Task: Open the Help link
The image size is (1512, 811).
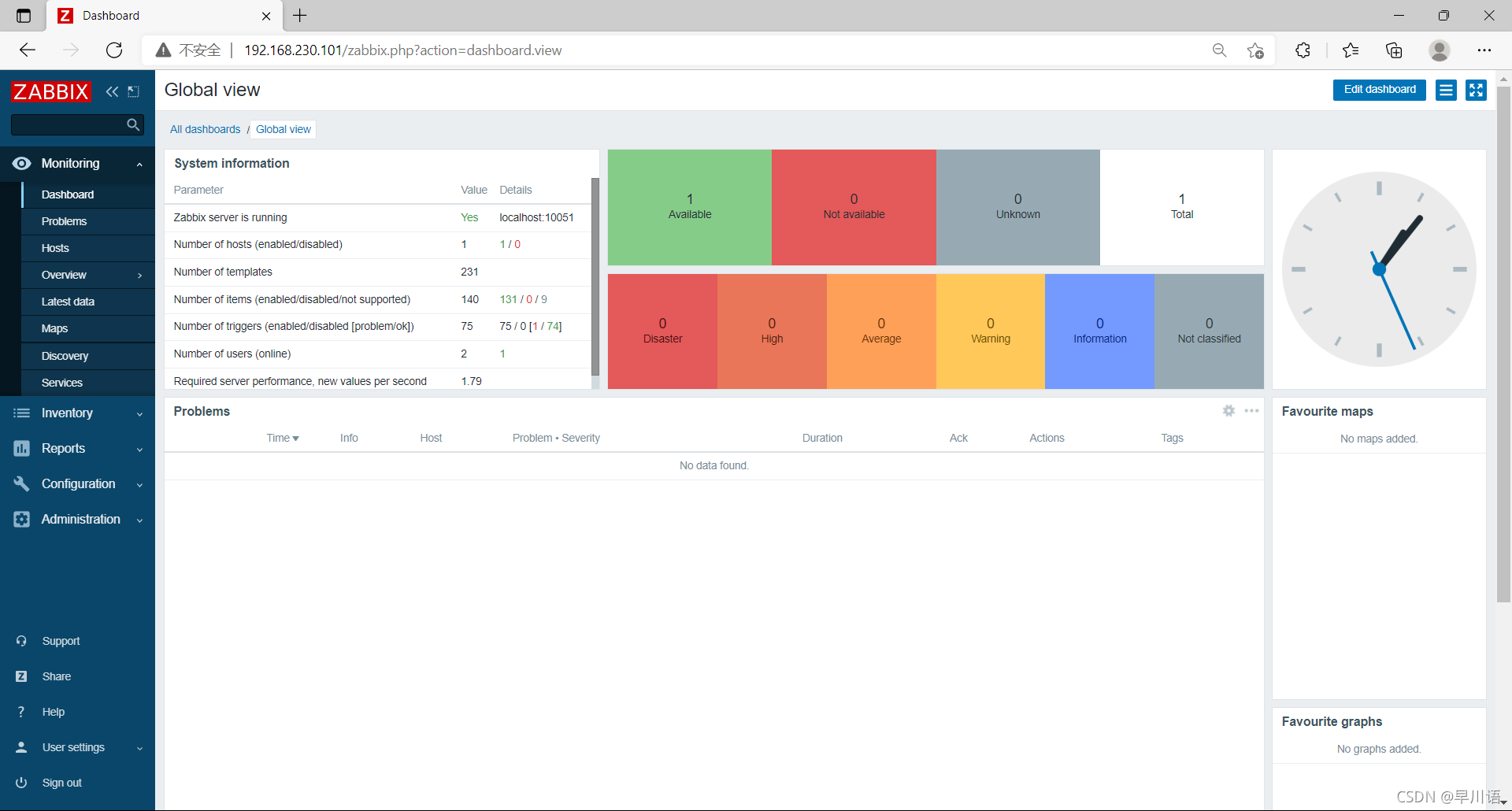Action: point(54,712)
